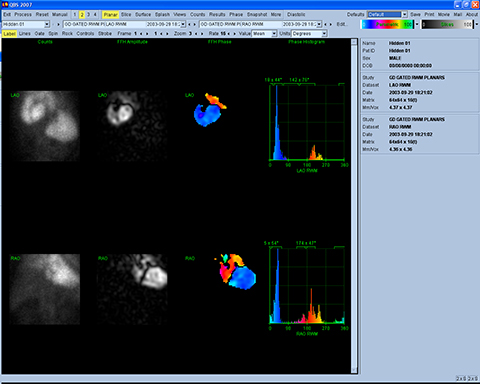Image resolution: width=480 pixels, height=384 pixels.
Task: Click the Save button
Action: [415, 15]
